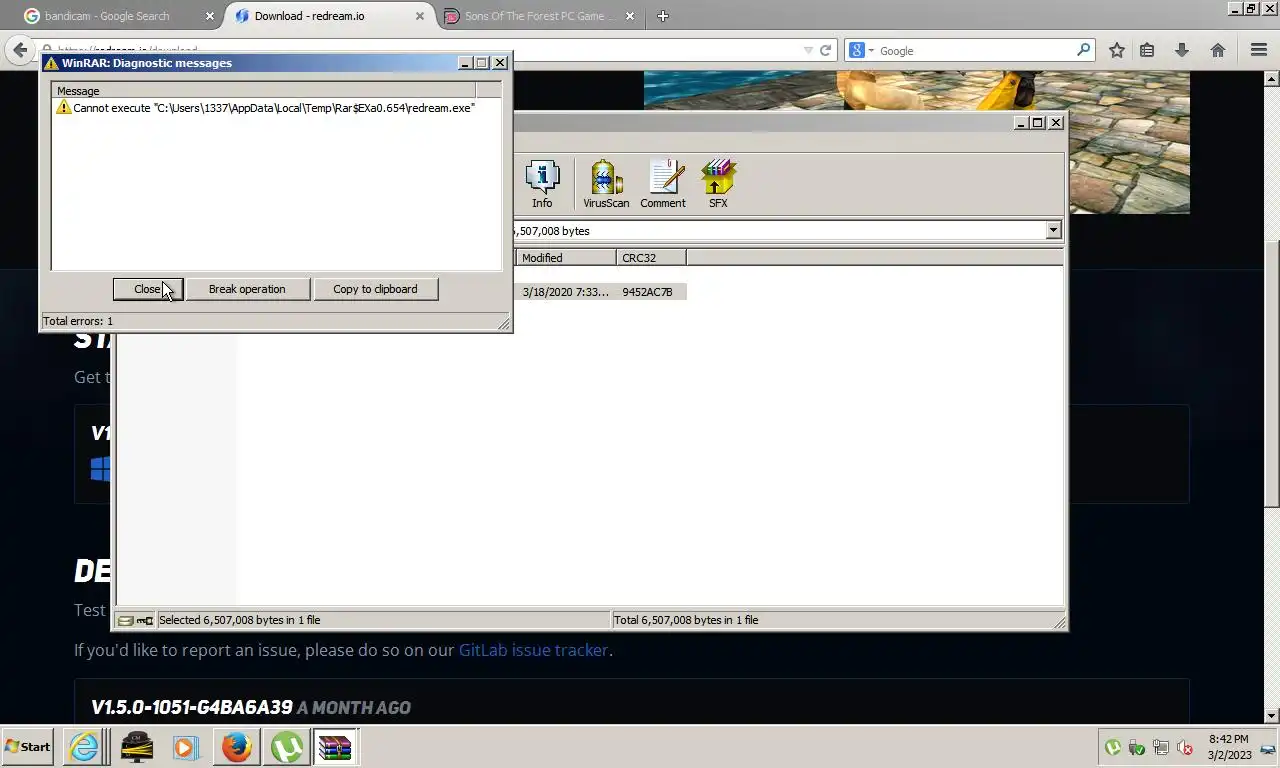Click the taskbar clock showing 8:42 PM
The width and height of the screenshot is (1280, 768).
tap(1229, 739)
